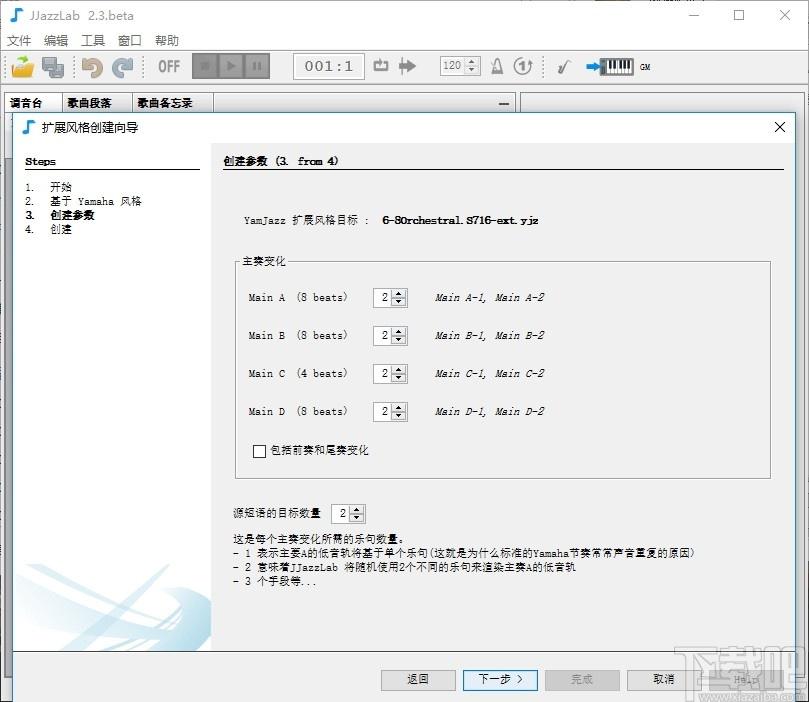
Task: Click the 下一步 button
Action: (x=500, y=680)
